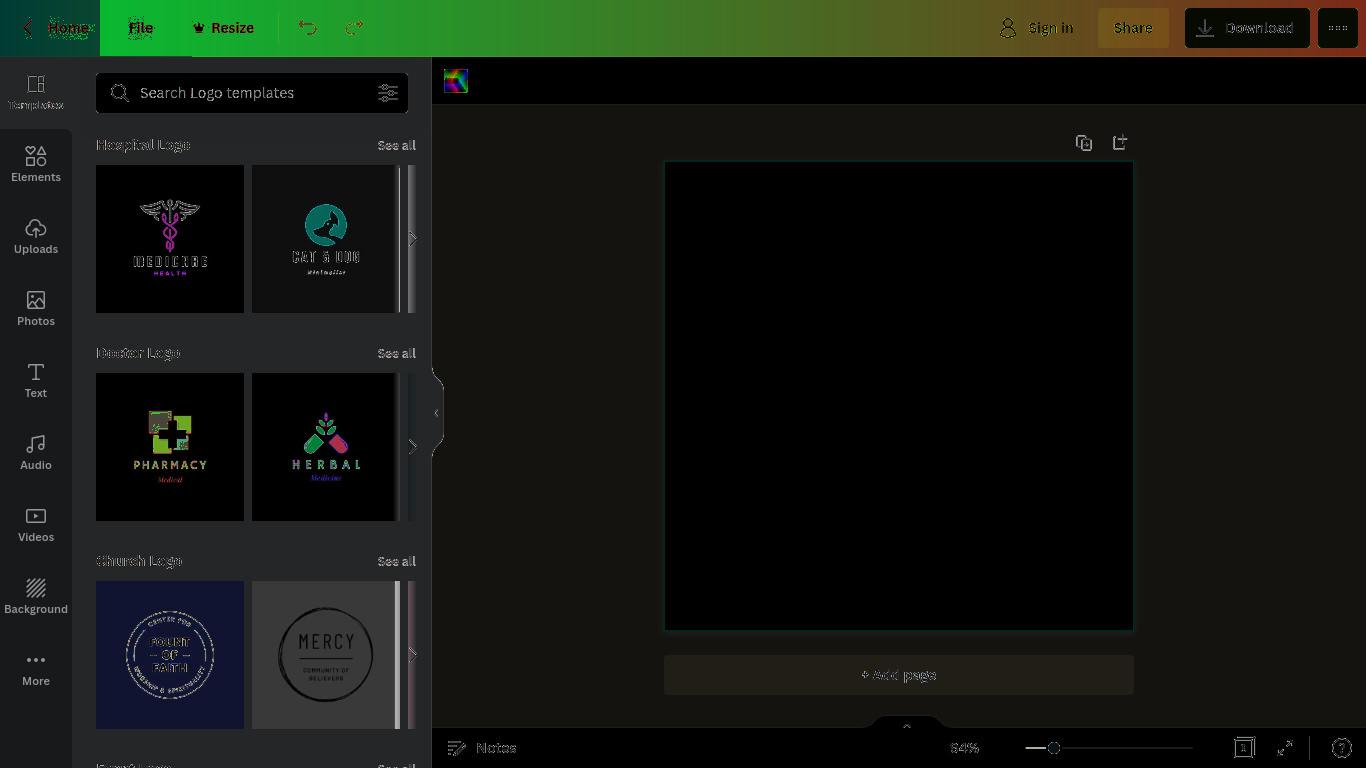Open the canvas color picker swatch

click(x=456, y=81)
